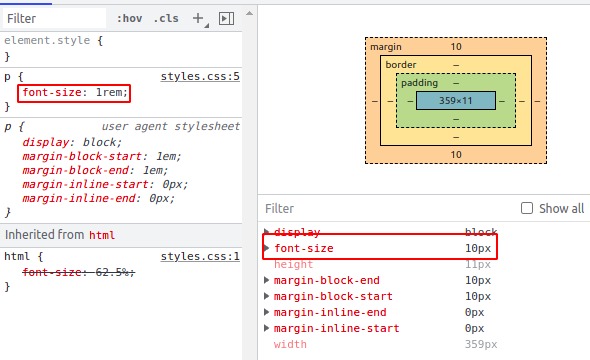Click the struck-through font-size: 62.5% declaration
590x360 pixels.
(78, 272)
